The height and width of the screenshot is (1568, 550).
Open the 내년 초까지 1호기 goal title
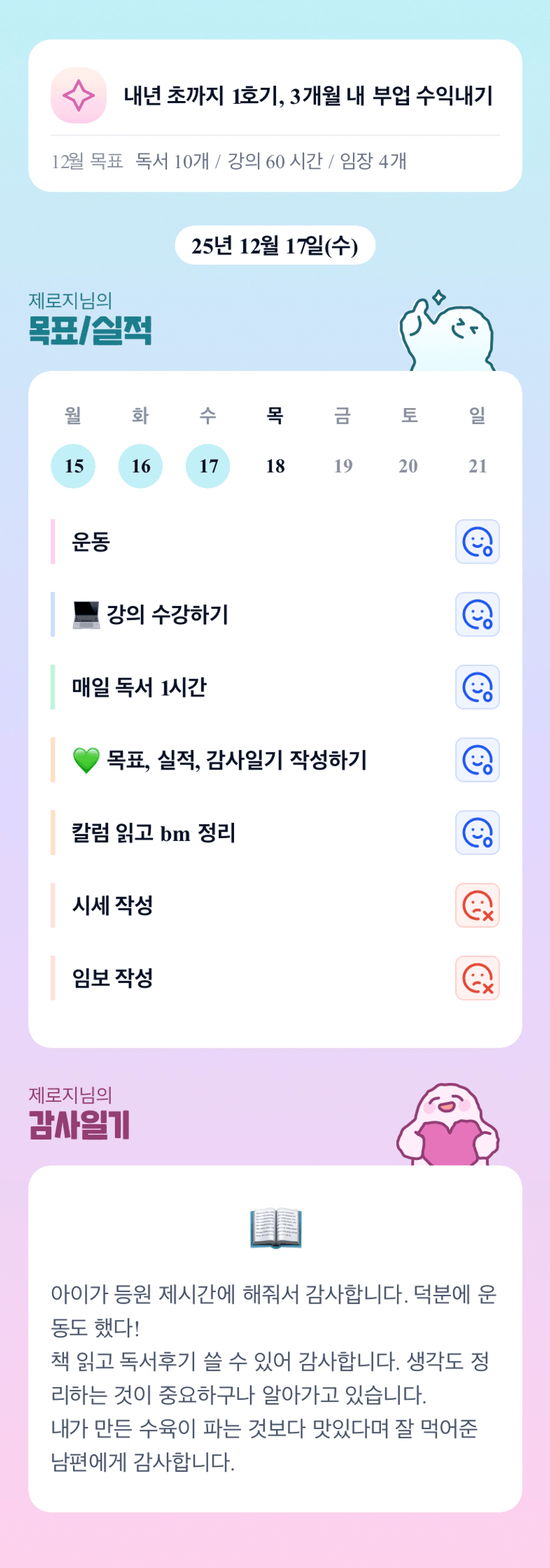pyautogui.click(x=308, y=96)
